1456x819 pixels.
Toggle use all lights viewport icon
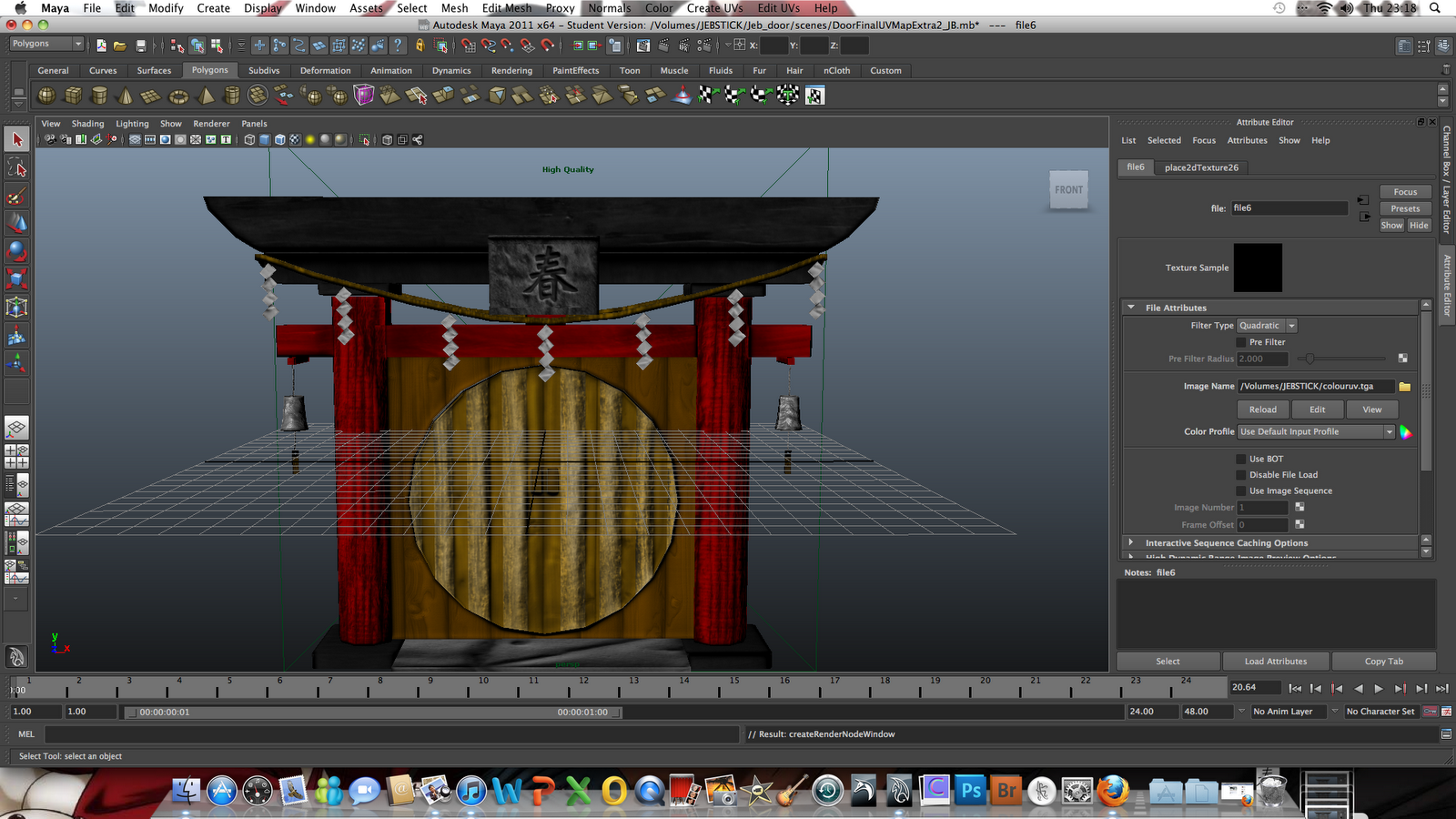click(x=310, y=139)
